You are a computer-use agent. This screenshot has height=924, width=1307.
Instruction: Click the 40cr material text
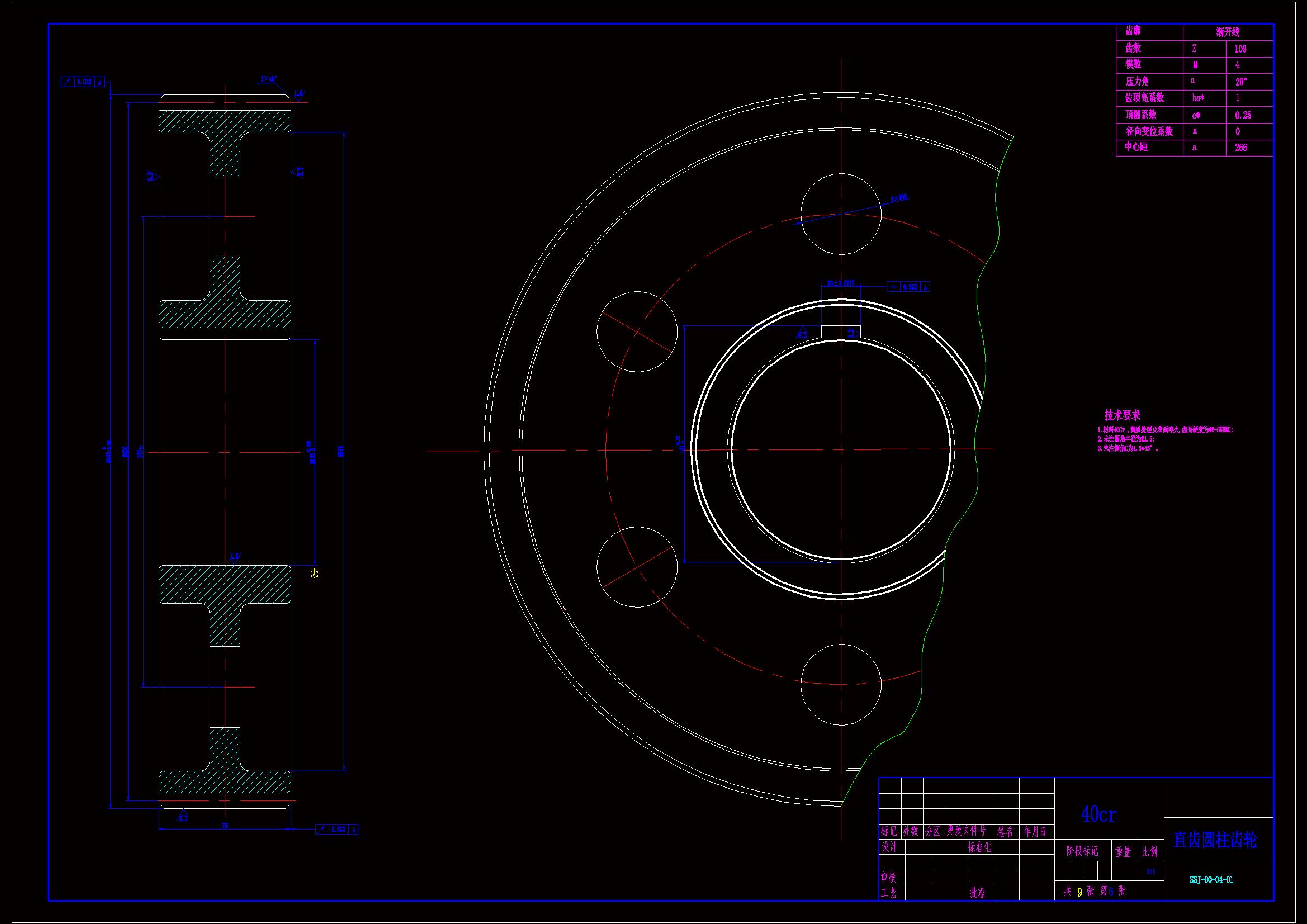point(1098,814)
